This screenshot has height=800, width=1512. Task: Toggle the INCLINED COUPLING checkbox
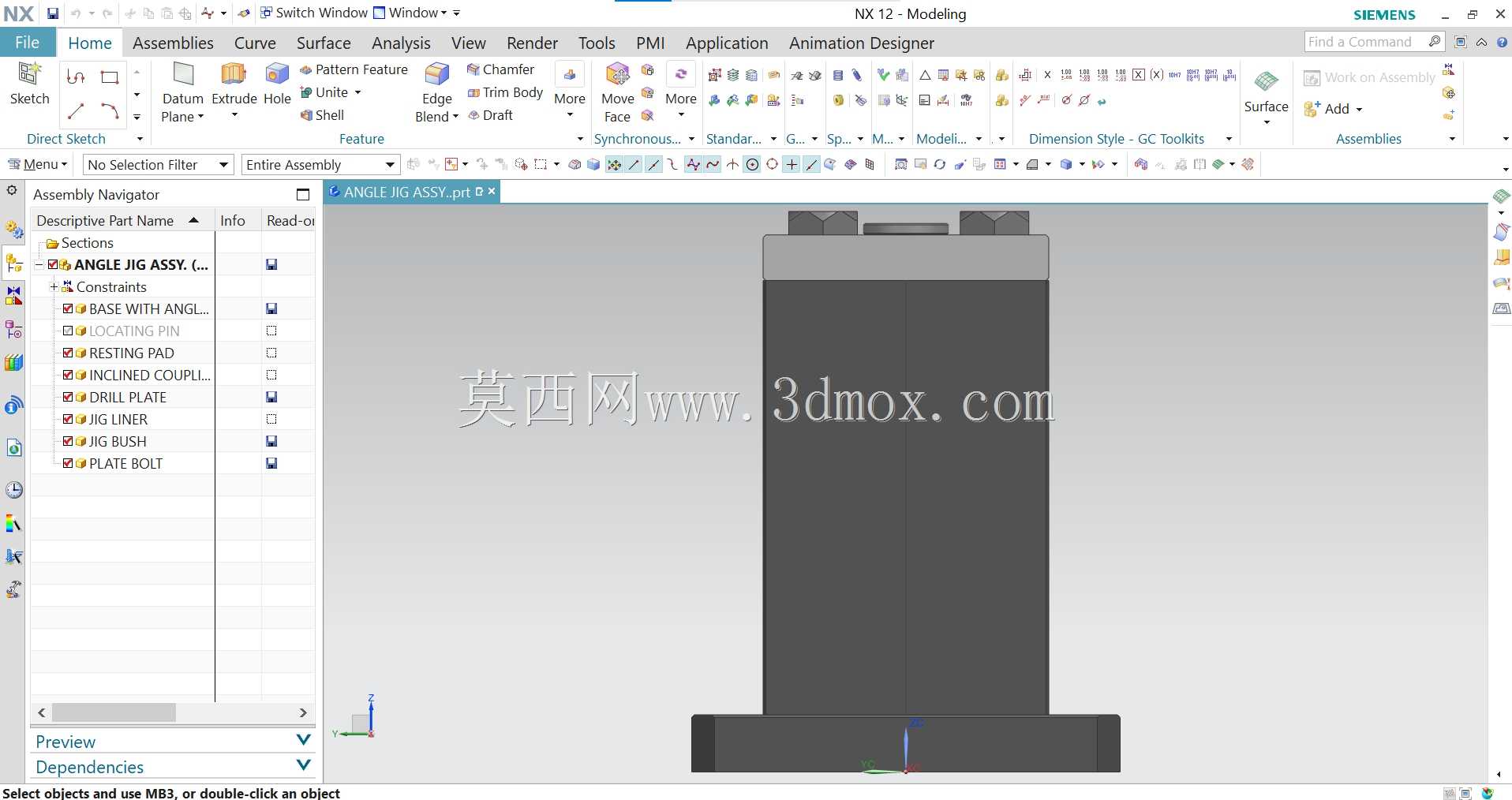coord(68,375)
